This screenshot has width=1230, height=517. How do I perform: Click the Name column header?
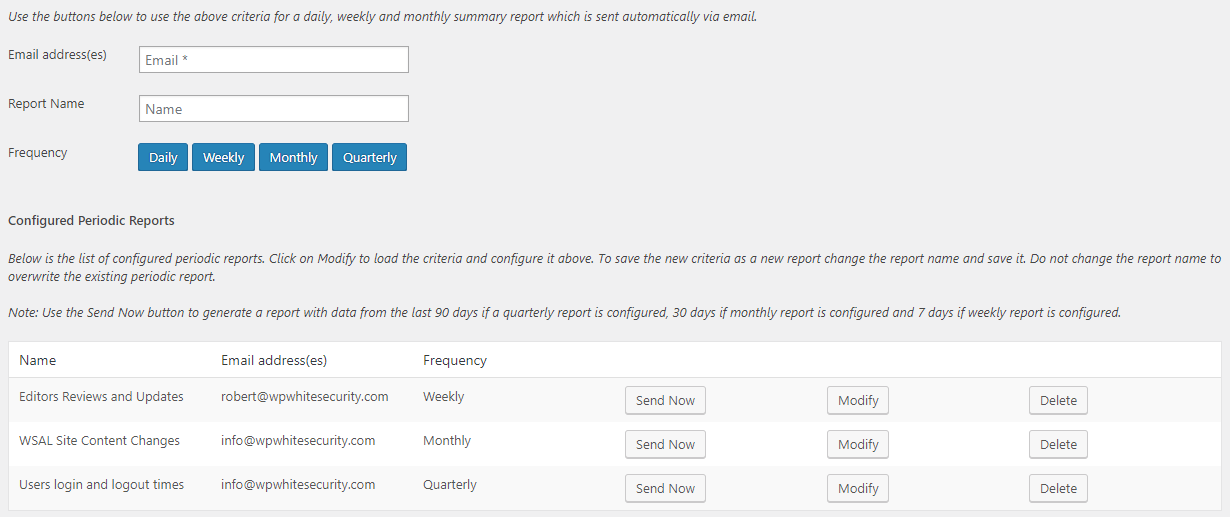tap(38, 360)
